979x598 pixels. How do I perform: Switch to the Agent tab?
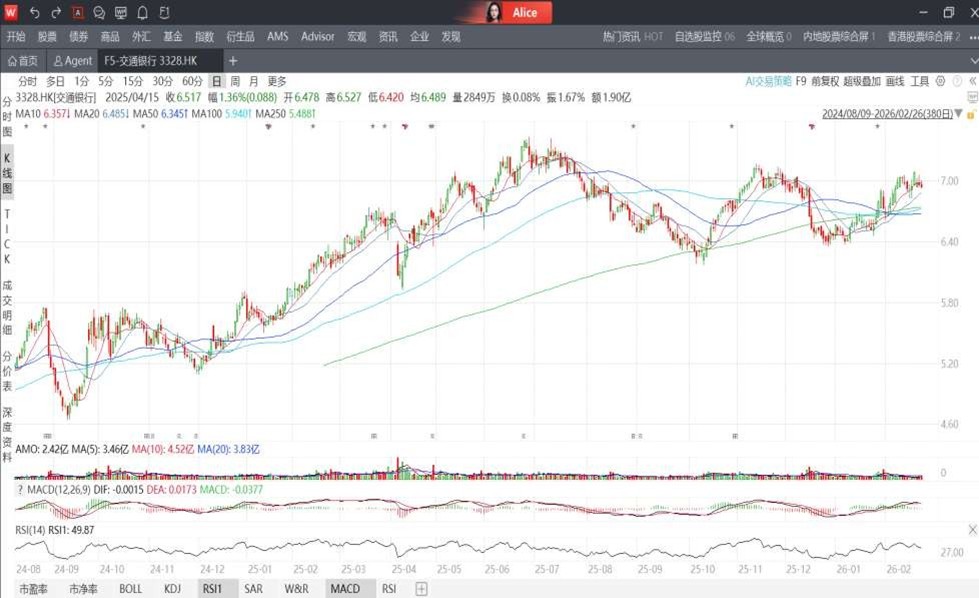tap(73, 61)
